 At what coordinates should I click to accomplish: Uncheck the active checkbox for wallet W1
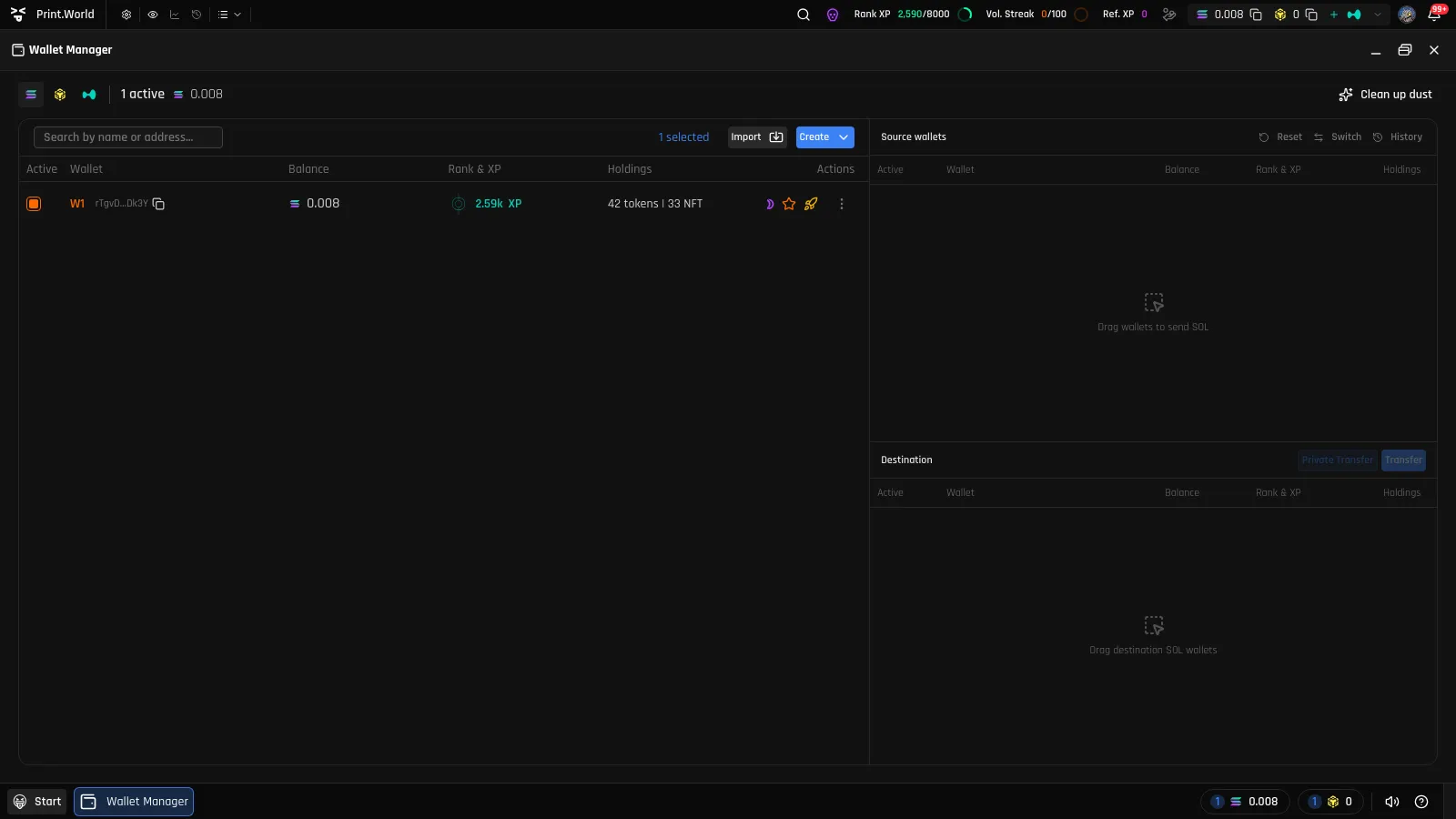pyautogui.click(x=34, y=204)
